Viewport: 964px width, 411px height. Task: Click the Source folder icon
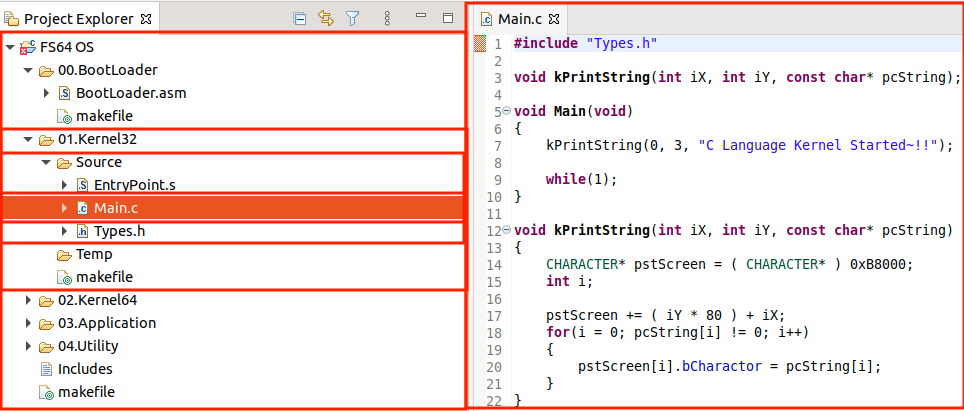(x=63, y=163)
